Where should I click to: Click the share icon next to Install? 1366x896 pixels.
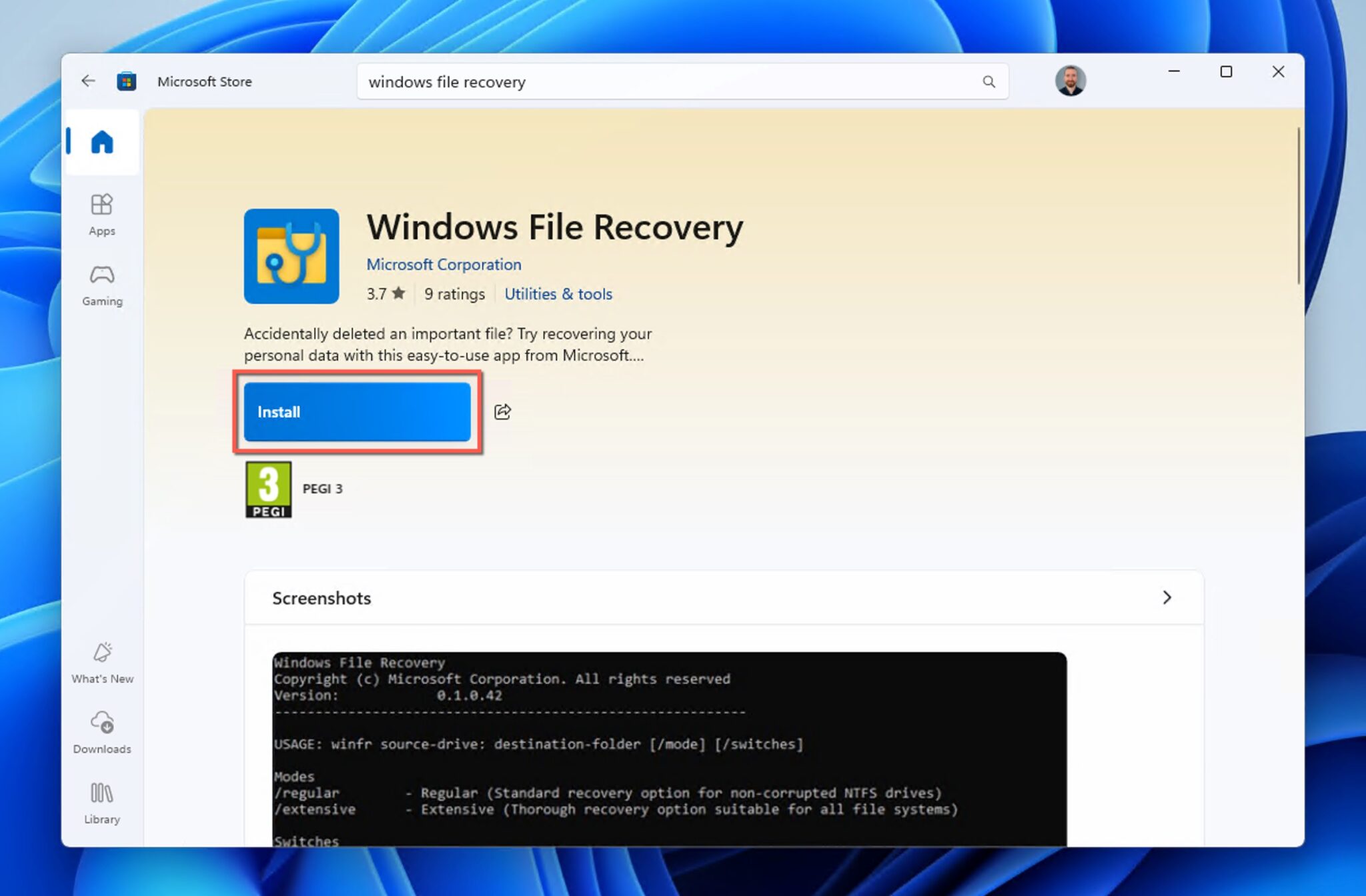pos(502,411)
